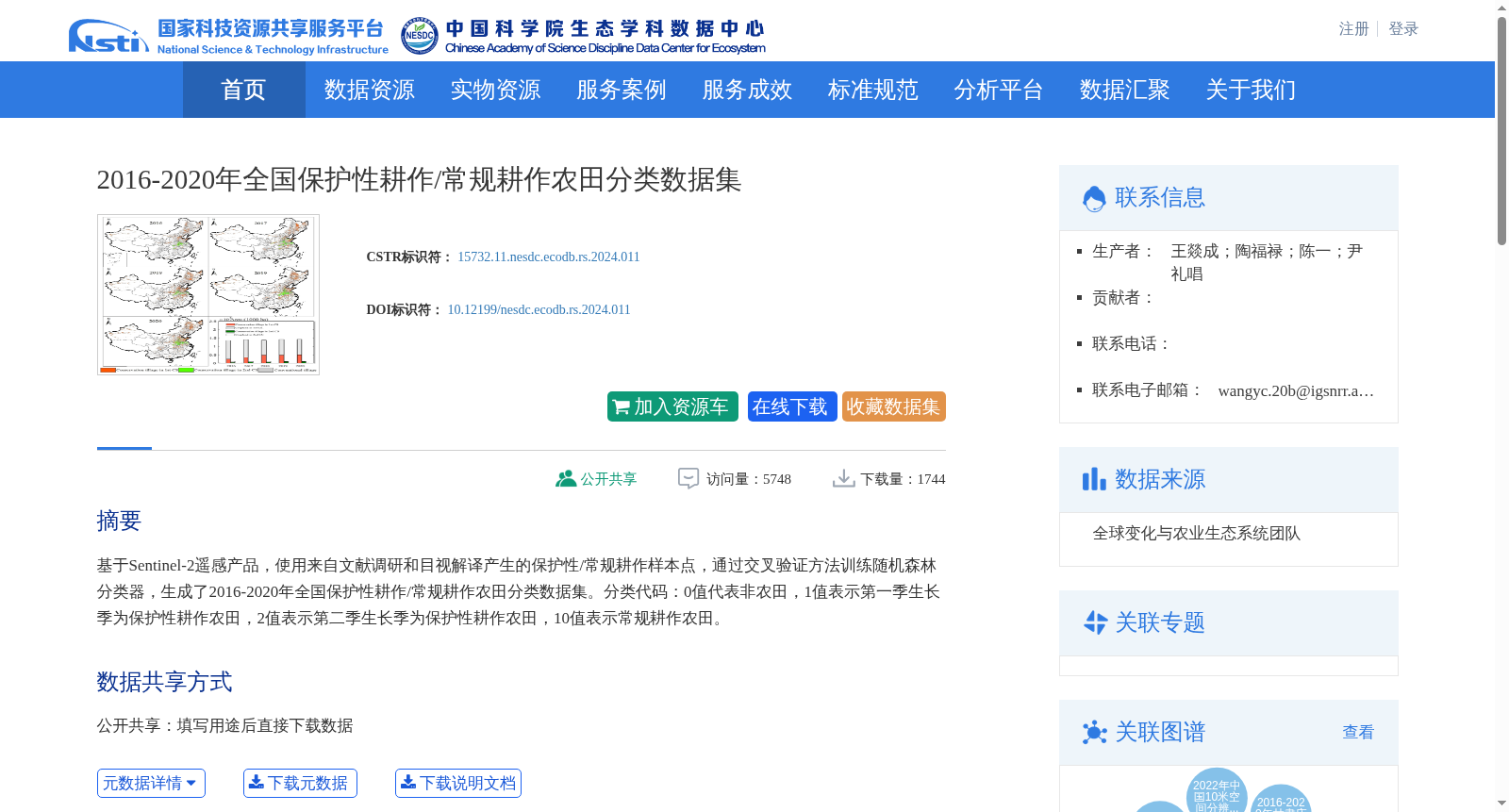
Task: Click 全球变化与农业生态系统团队 text
Action: 1196,534
